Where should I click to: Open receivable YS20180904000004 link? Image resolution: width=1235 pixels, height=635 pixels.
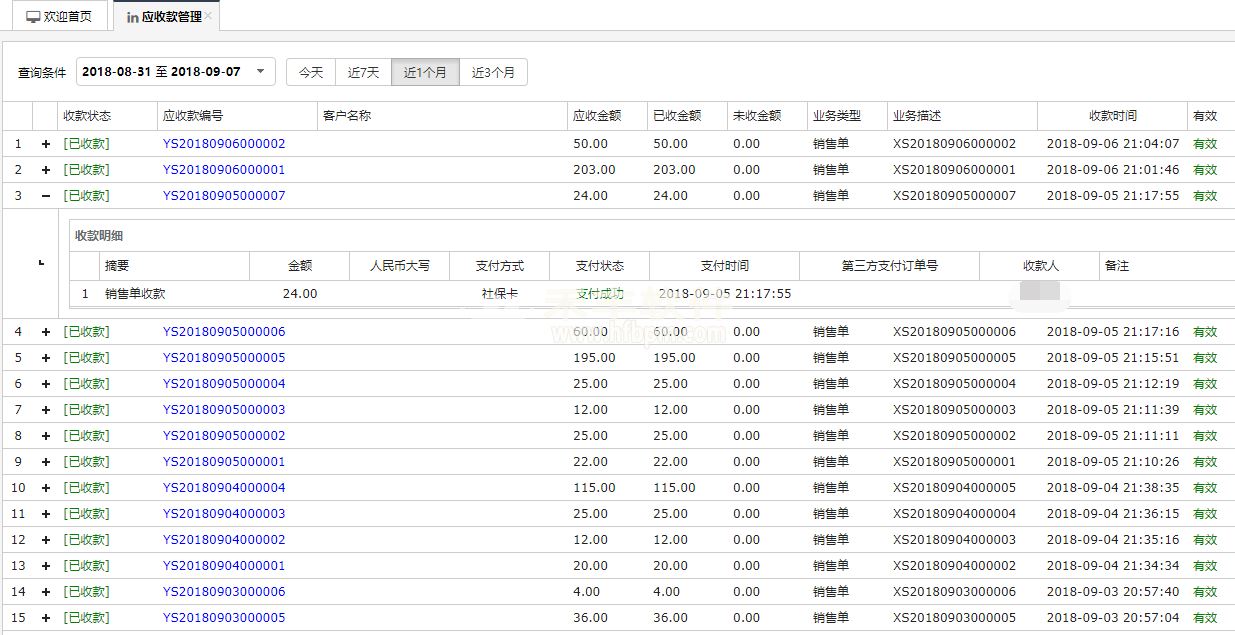tap(224, 488)
